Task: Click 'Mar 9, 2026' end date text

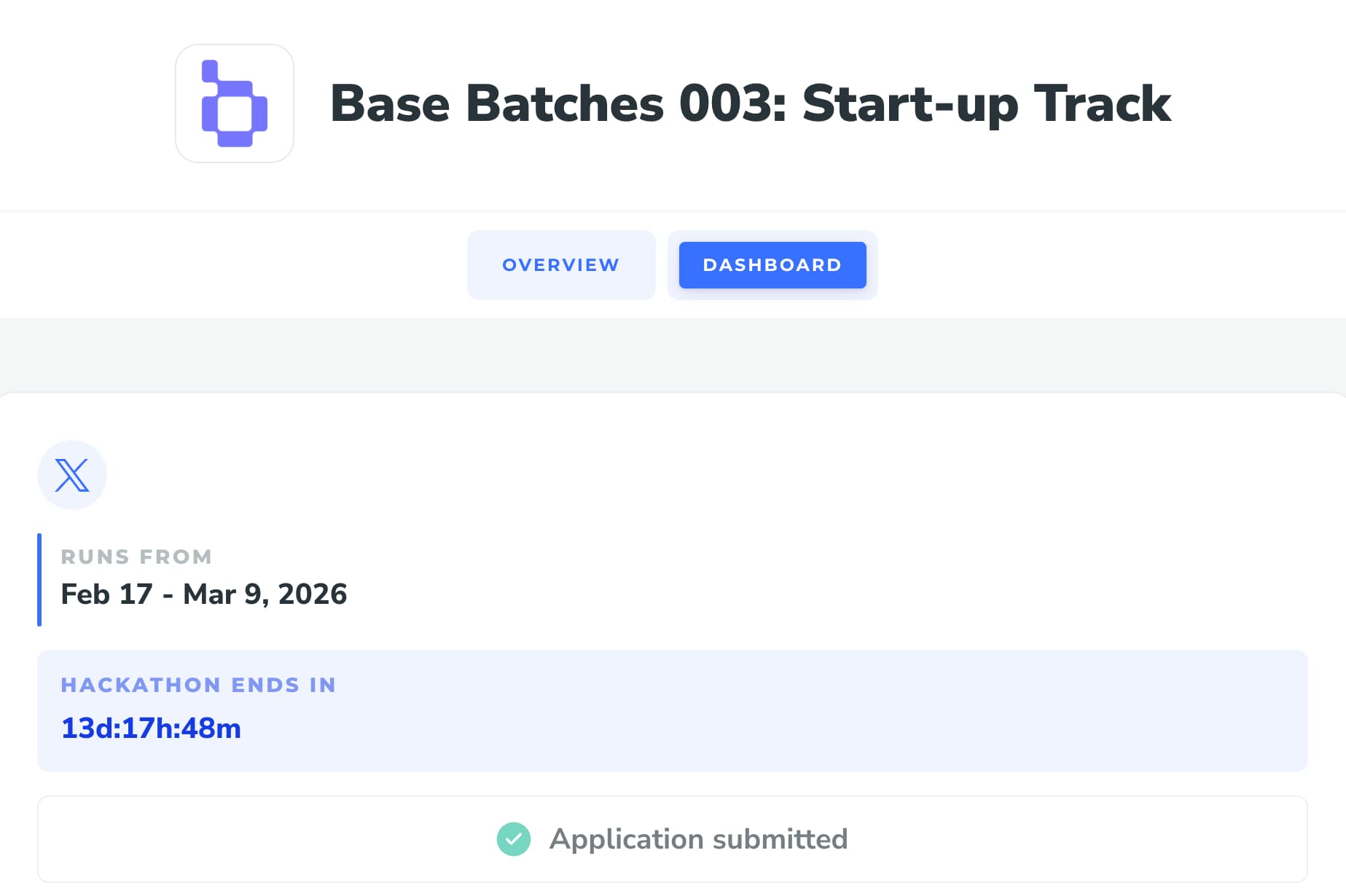Action: [x=265, y=594]
